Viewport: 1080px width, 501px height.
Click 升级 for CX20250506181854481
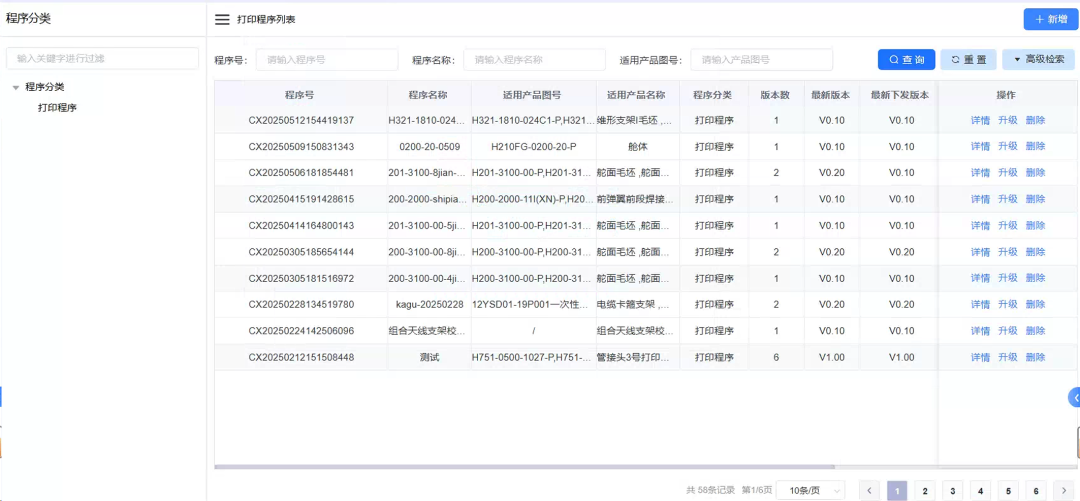[x=1008, y=172]
